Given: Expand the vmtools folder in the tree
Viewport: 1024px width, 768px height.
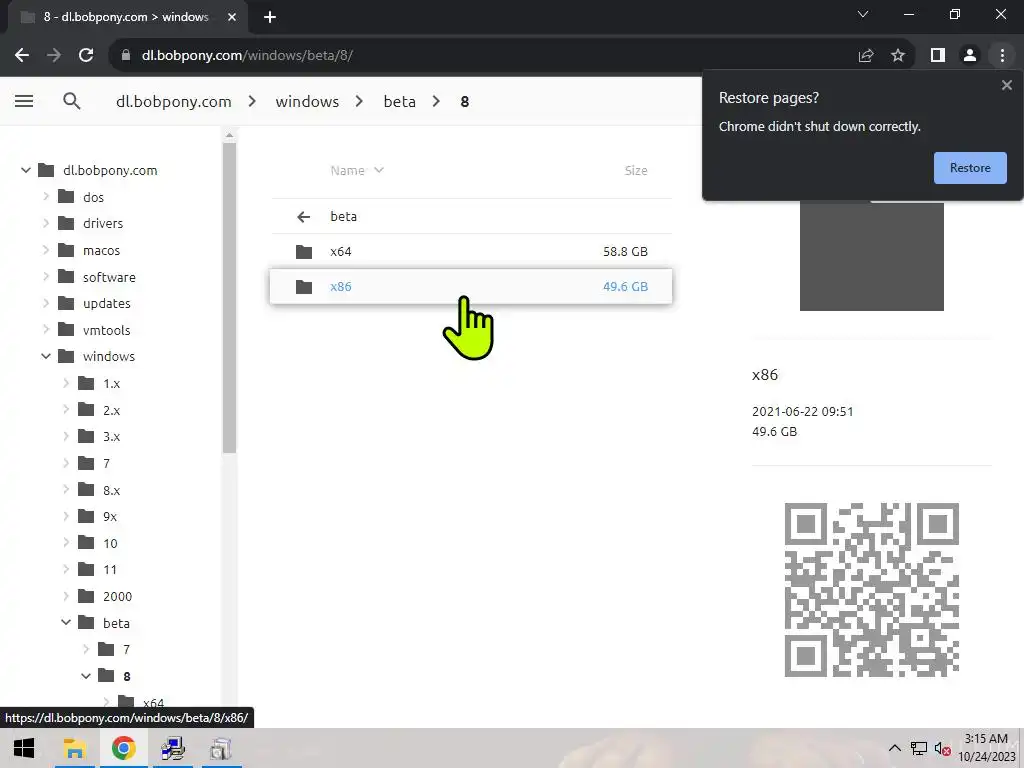Looking at the screenshot, I should coord(46,329).
